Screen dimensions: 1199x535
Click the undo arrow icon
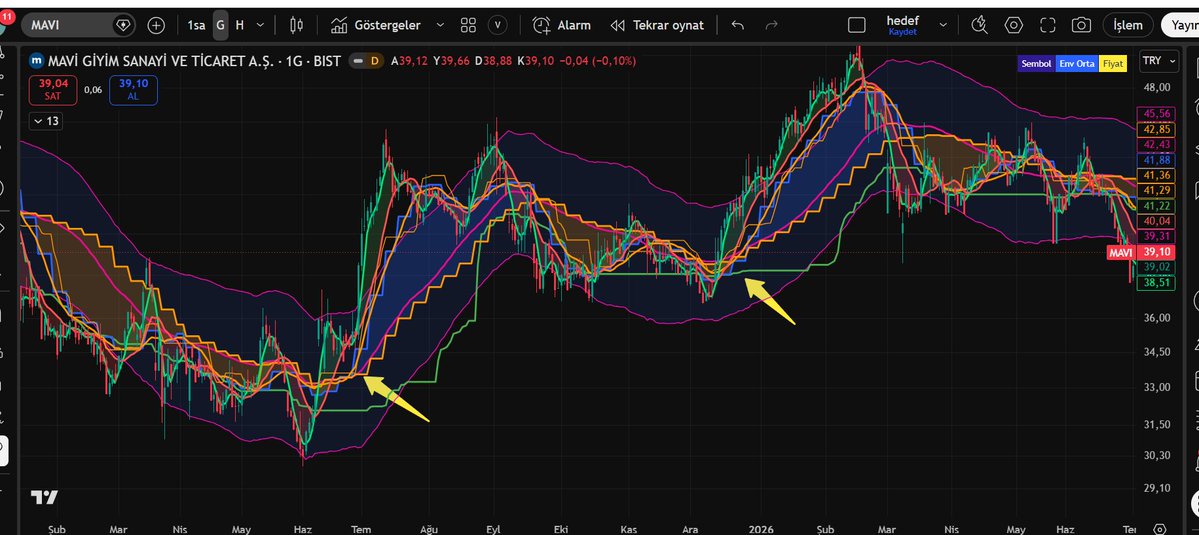737,25
